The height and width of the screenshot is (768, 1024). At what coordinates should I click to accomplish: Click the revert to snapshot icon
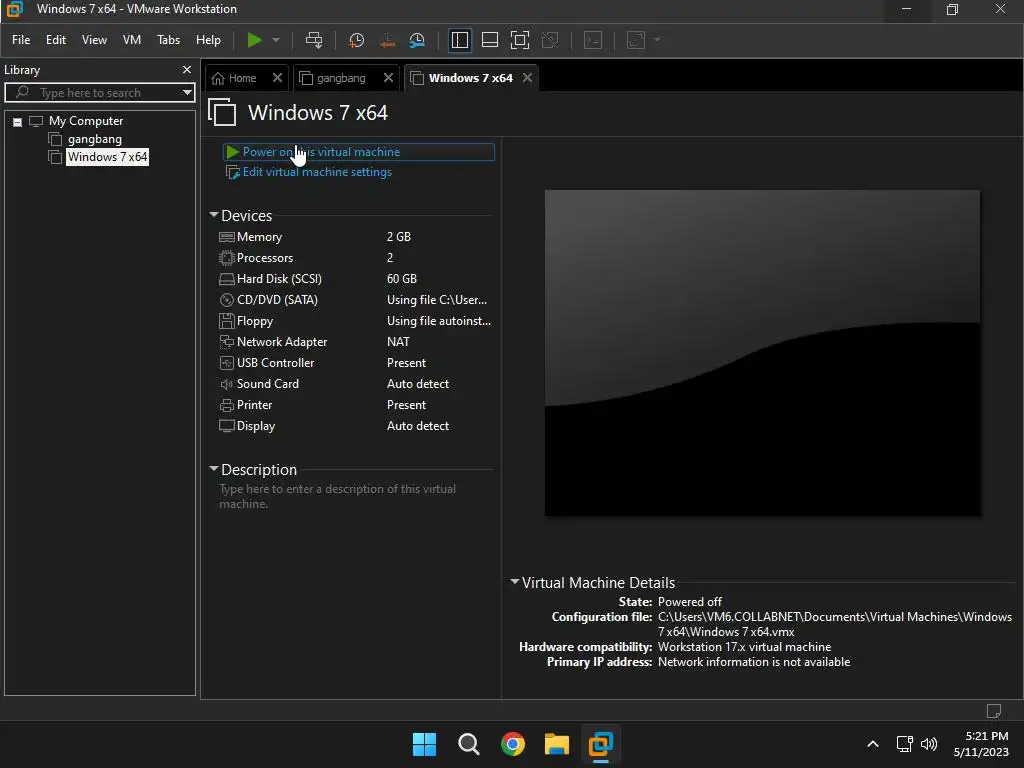click(387, 40)
